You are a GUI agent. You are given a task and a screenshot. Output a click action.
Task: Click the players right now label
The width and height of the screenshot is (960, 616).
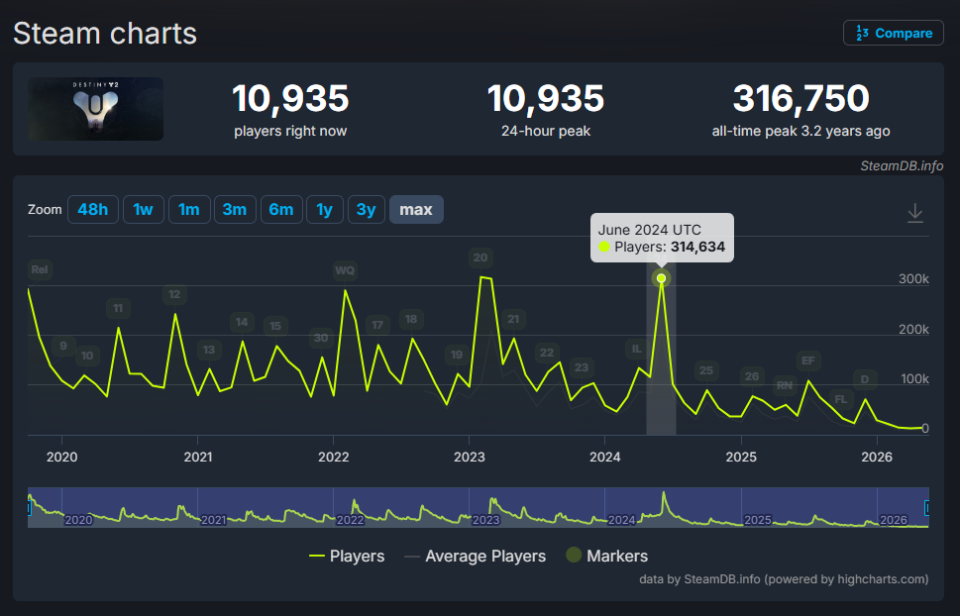290,131
